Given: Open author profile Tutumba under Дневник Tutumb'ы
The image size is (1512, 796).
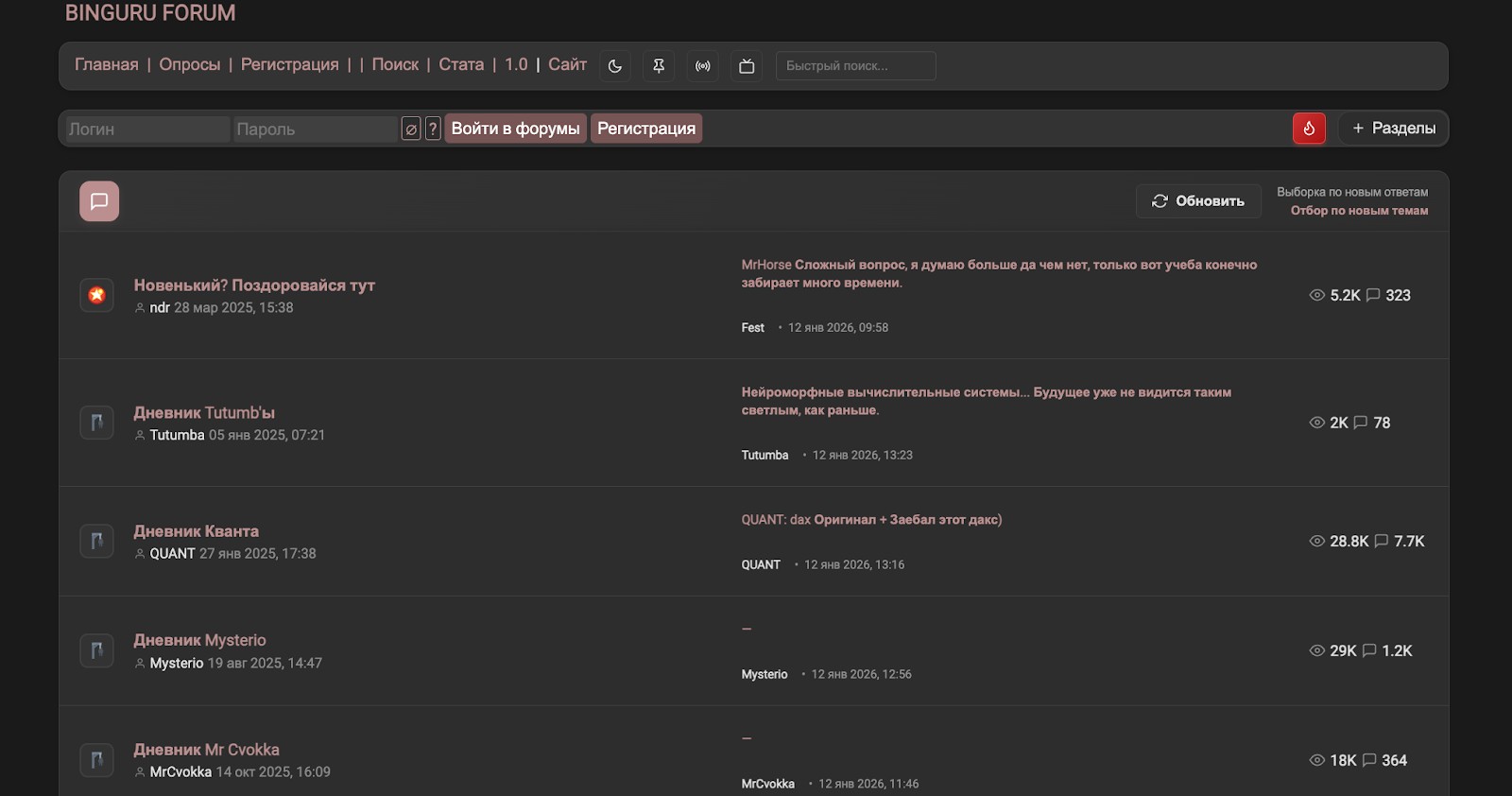Looking at the screenshot, I should point(177,435).
